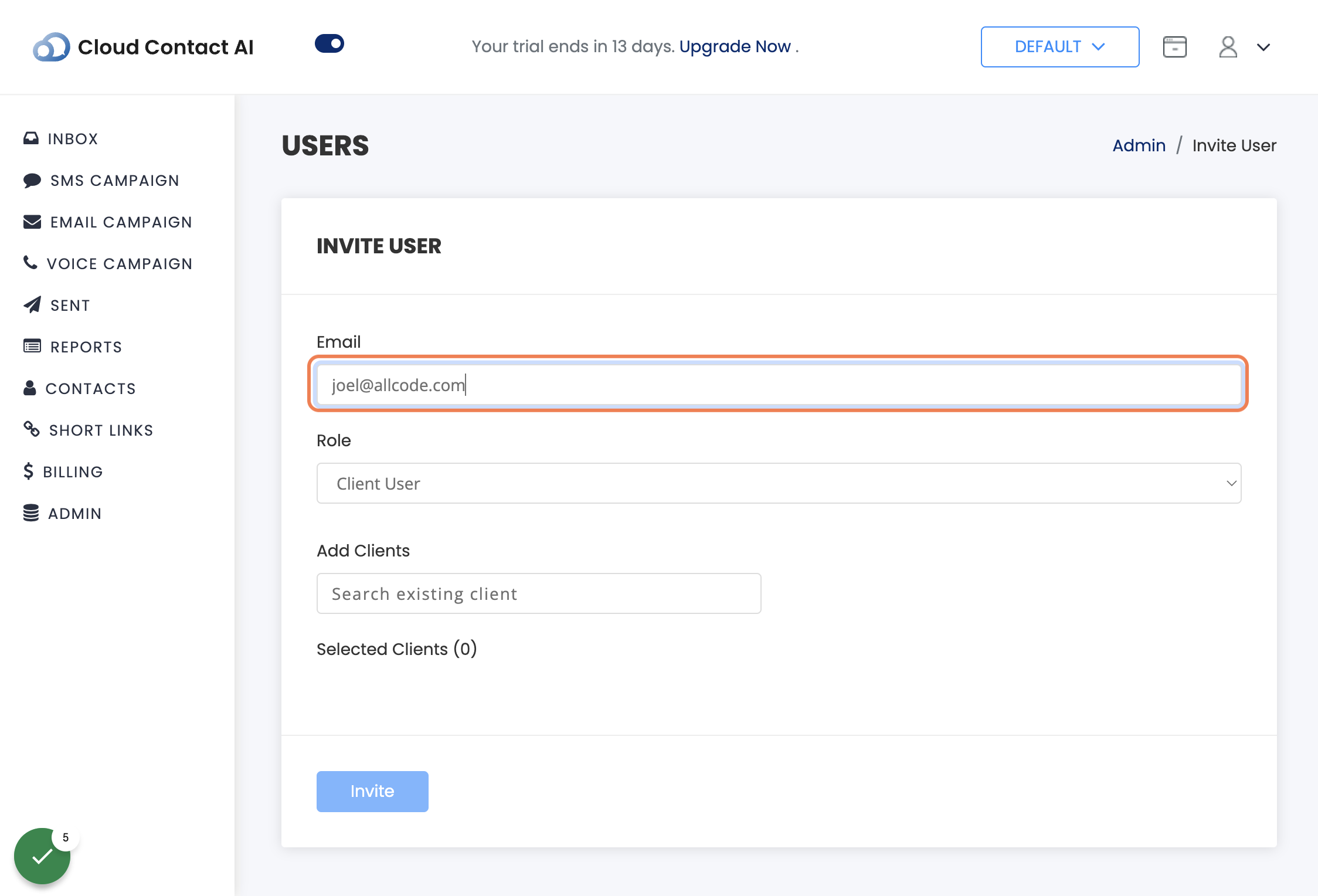Open the DEFAULT account dropdown

pos(1060,47)
